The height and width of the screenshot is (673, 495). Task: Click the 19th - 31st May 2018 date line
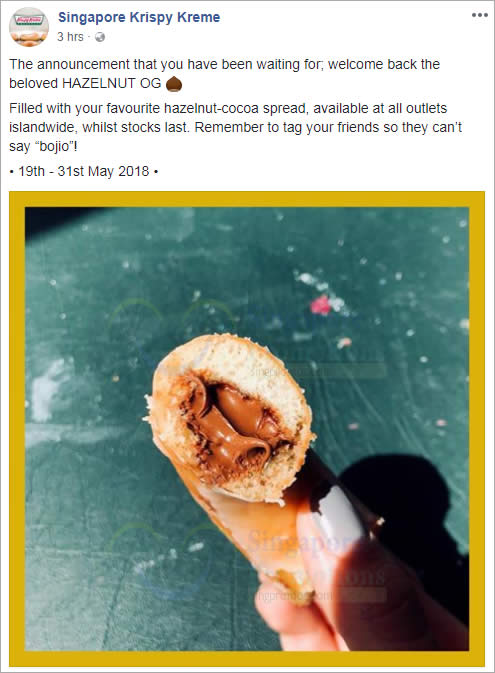pos(84,171)
